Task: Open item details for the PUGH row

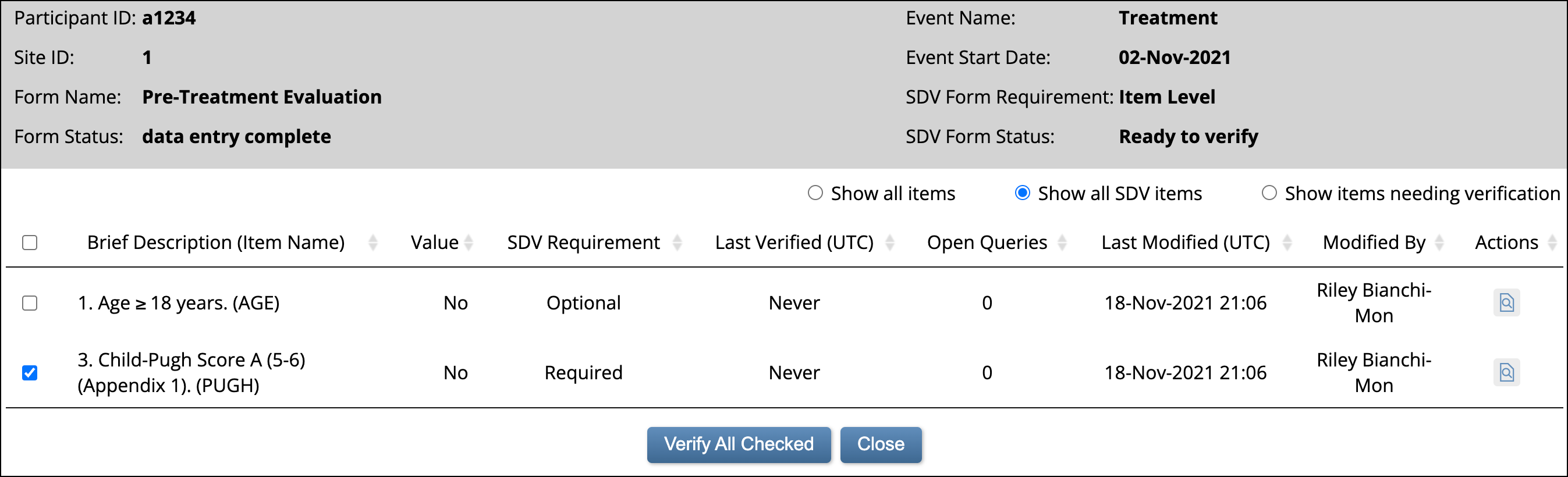Action: pos(1506,372)
